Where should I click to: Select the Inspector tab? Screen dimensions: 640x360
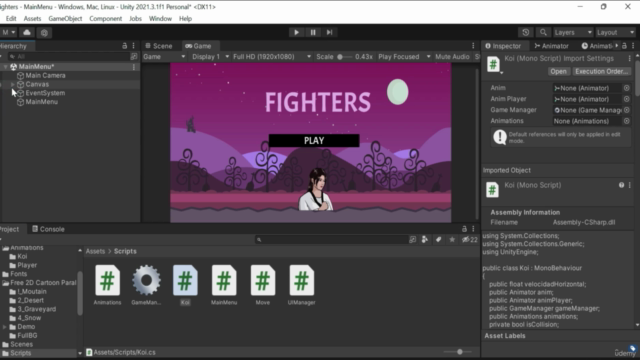coord(503,46)
